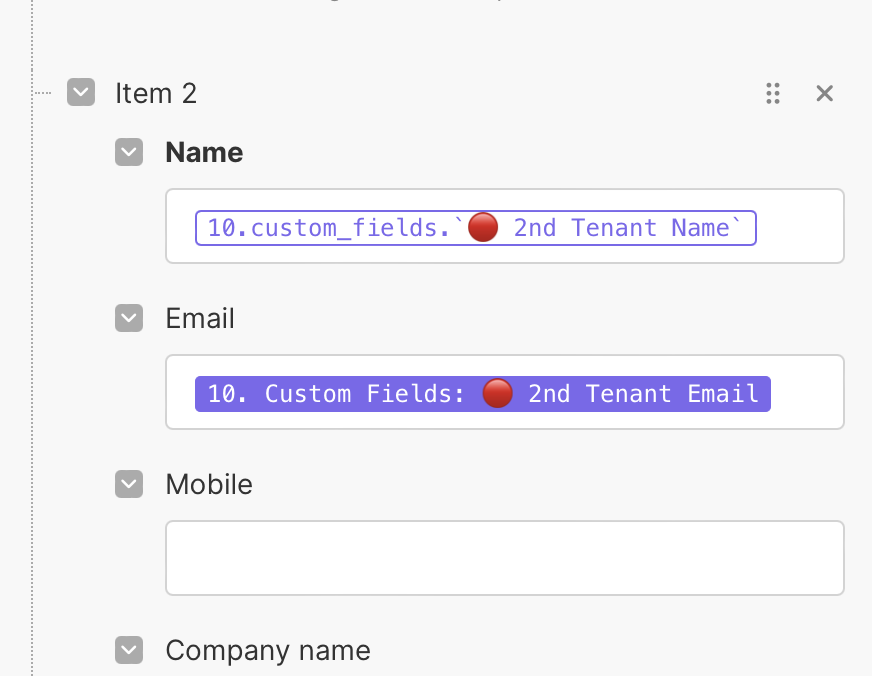Toggle the chevron box beside Mobile
The image size is (872, 676).
[x=129, y=484]
